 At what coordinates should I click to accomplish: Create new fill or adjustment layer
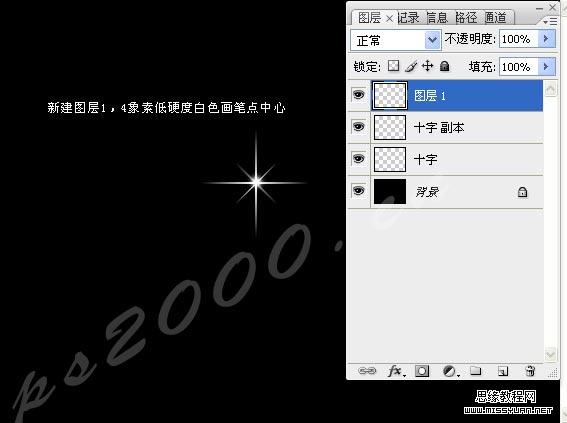[451, 371]
